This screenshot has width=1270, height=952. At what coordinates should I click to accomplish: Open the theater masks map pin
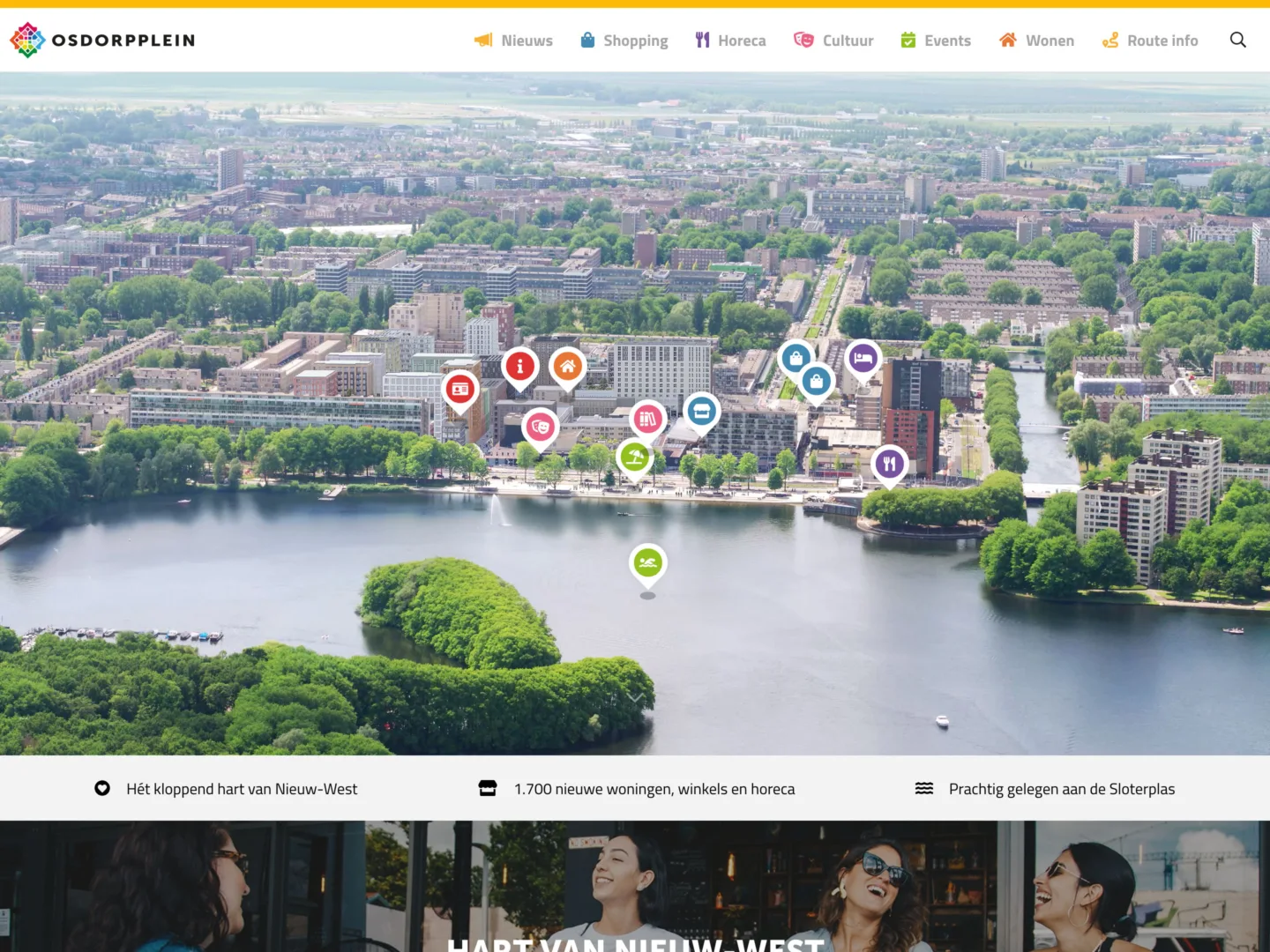tap(541, 426)
